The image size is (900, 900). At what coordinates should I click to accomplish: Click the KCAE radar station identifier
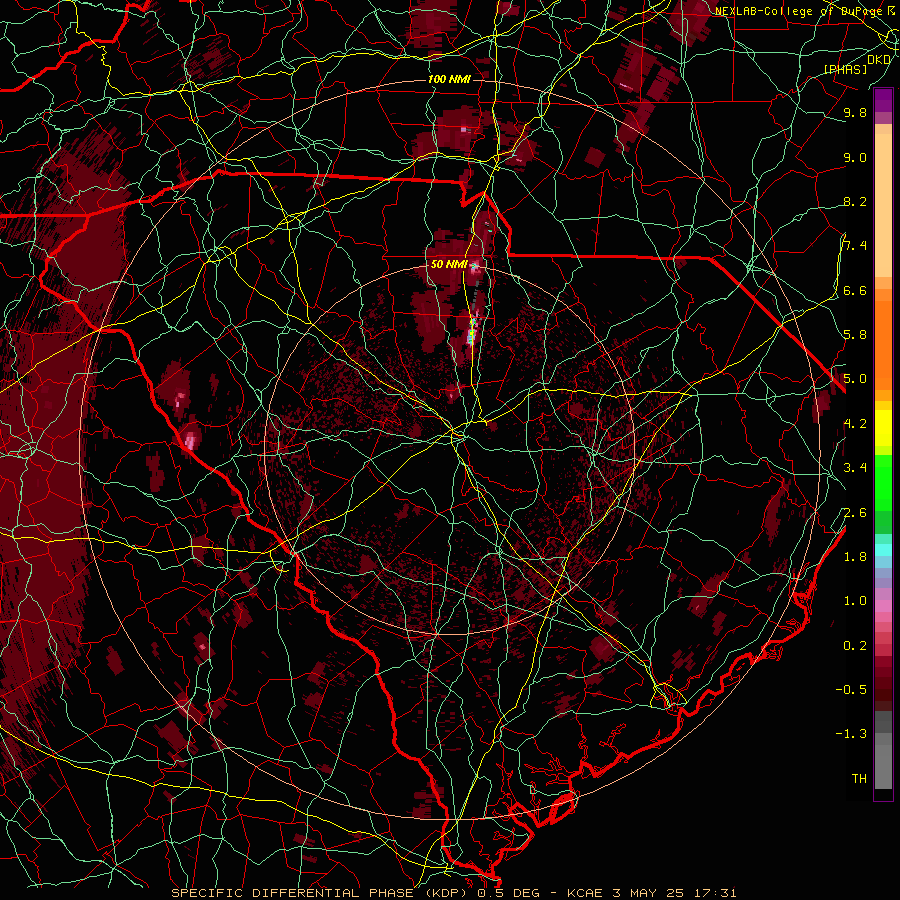click(584, 893)
